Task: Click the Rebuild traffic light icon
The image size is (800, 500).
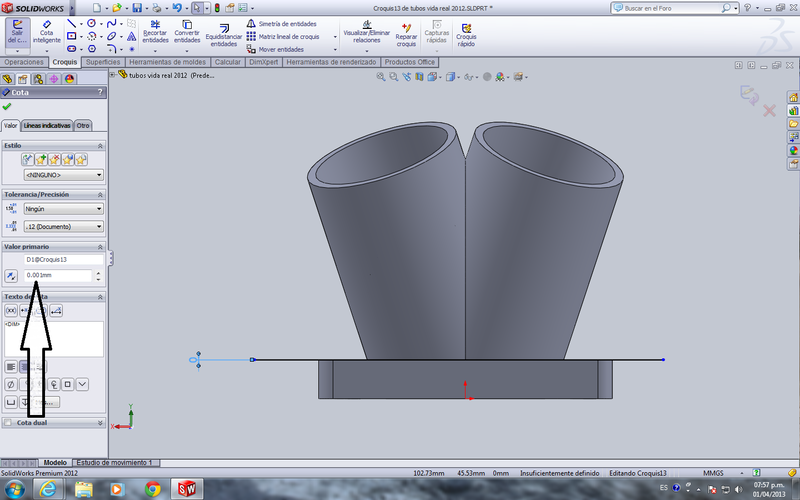Action: click(217, 8)
